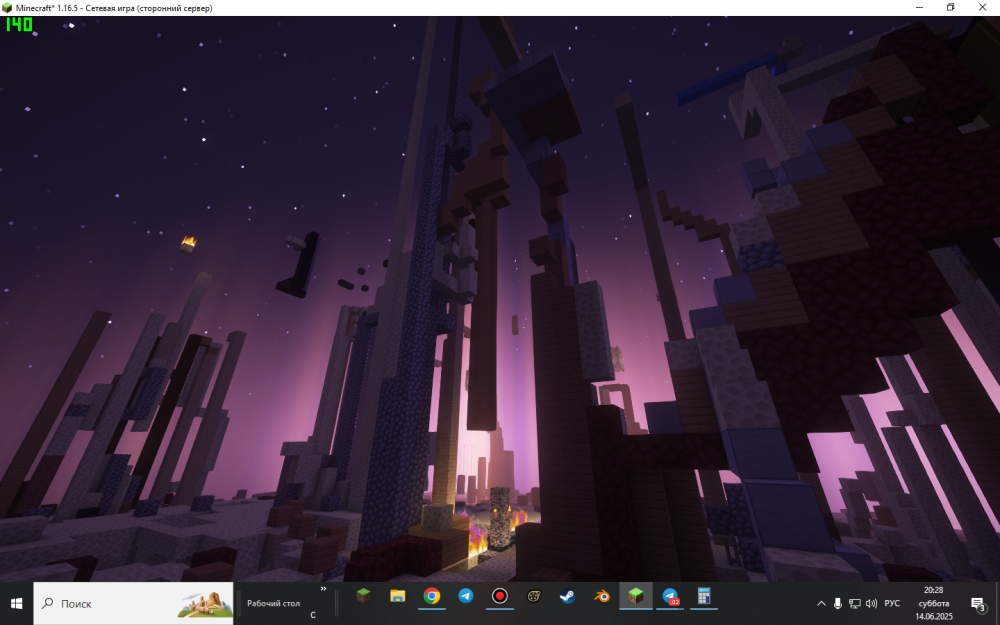Image resolution: width=1000 pixels, height=625 pixels.
Task: Open the Рабочий стол toolbar label
Action: pyautogui.click(x=273, y=603)
